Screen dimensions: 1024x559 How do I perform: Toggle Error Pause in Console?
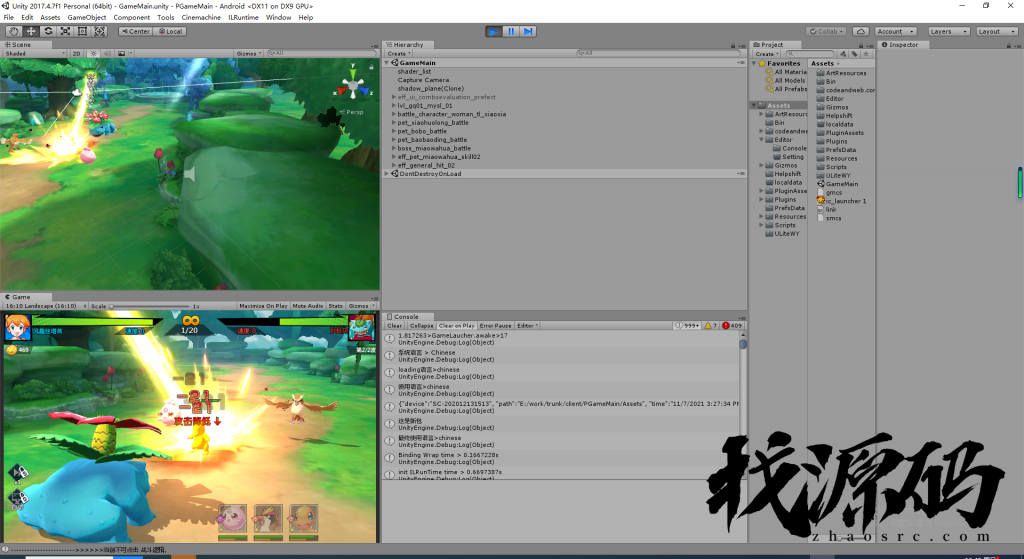click(495, 325)
